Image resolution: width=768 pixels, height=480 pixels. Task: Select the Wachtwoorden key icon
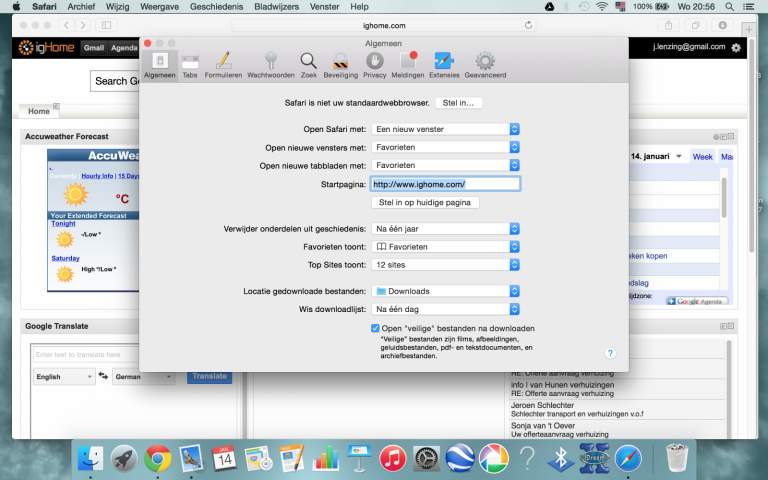270,65
